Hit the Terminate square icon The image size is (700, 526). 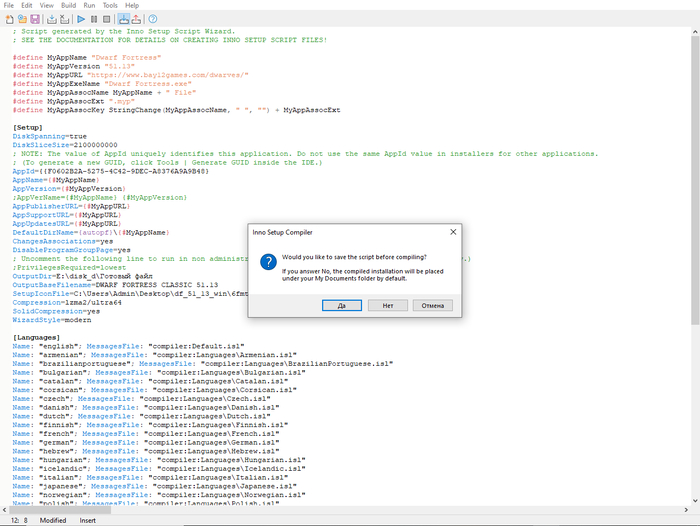pyautogui.click(x=106, y=19)
